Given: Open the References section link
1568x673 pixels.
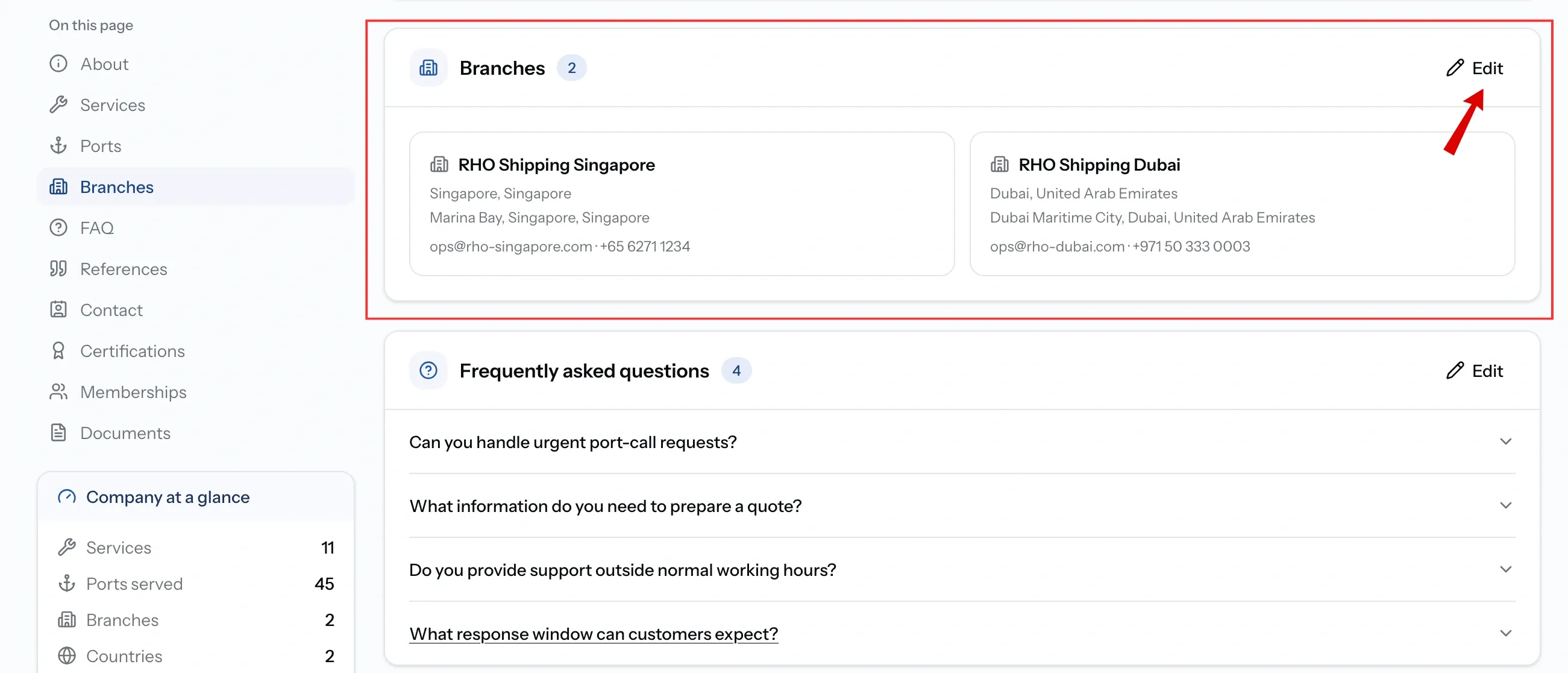Looking at the screenshot, I should point(195,268).
